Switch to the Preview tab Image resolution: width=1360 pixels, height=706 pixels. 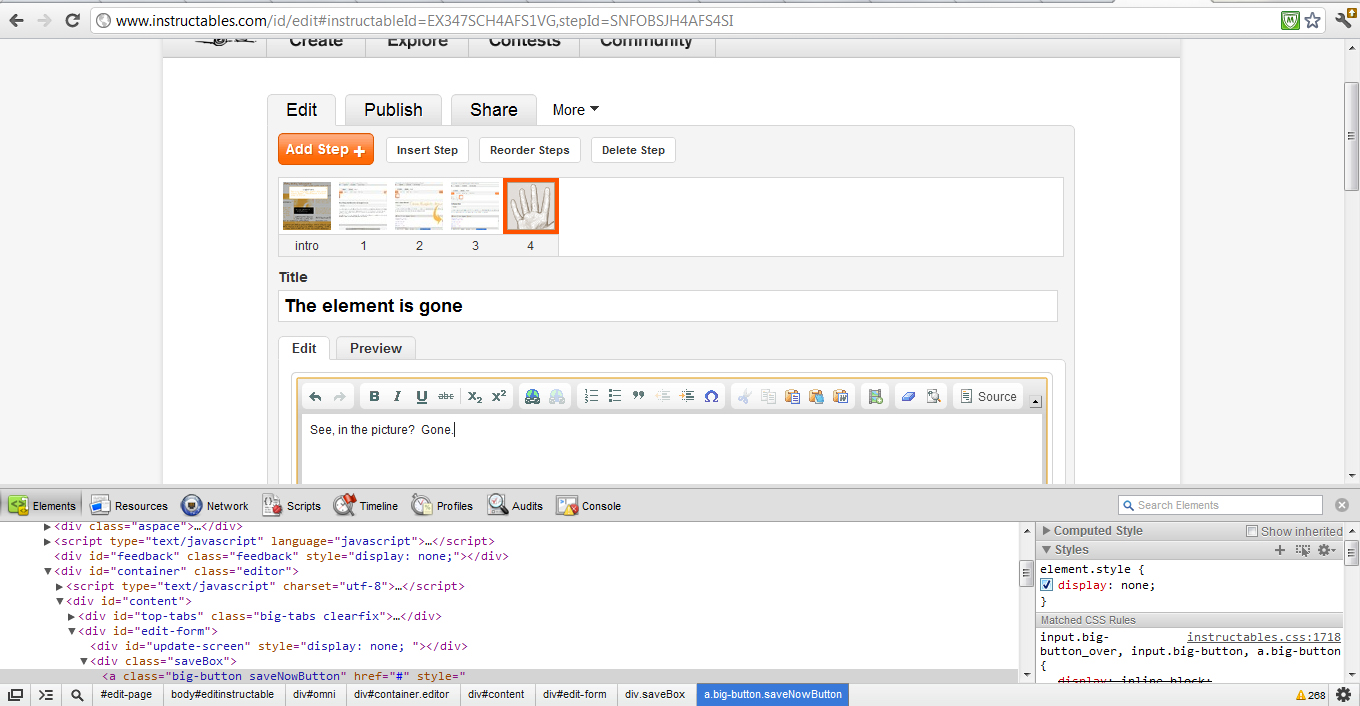pyautogui.click(x=376, y=348)
